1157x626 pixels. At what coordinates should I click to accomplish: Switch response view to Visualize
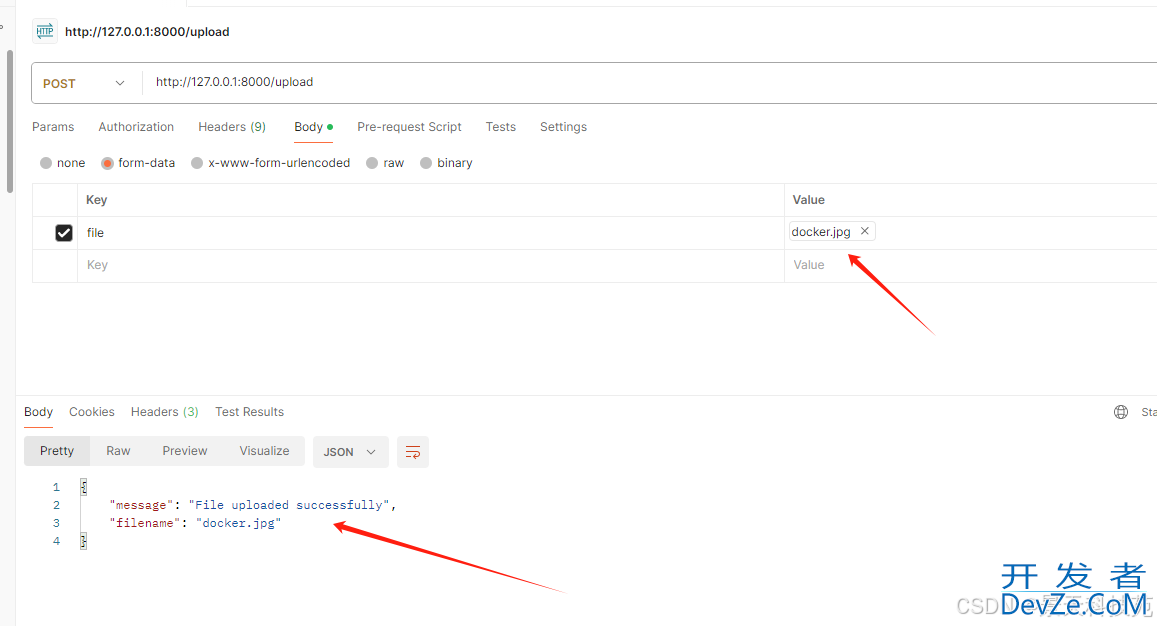(264, 451)
